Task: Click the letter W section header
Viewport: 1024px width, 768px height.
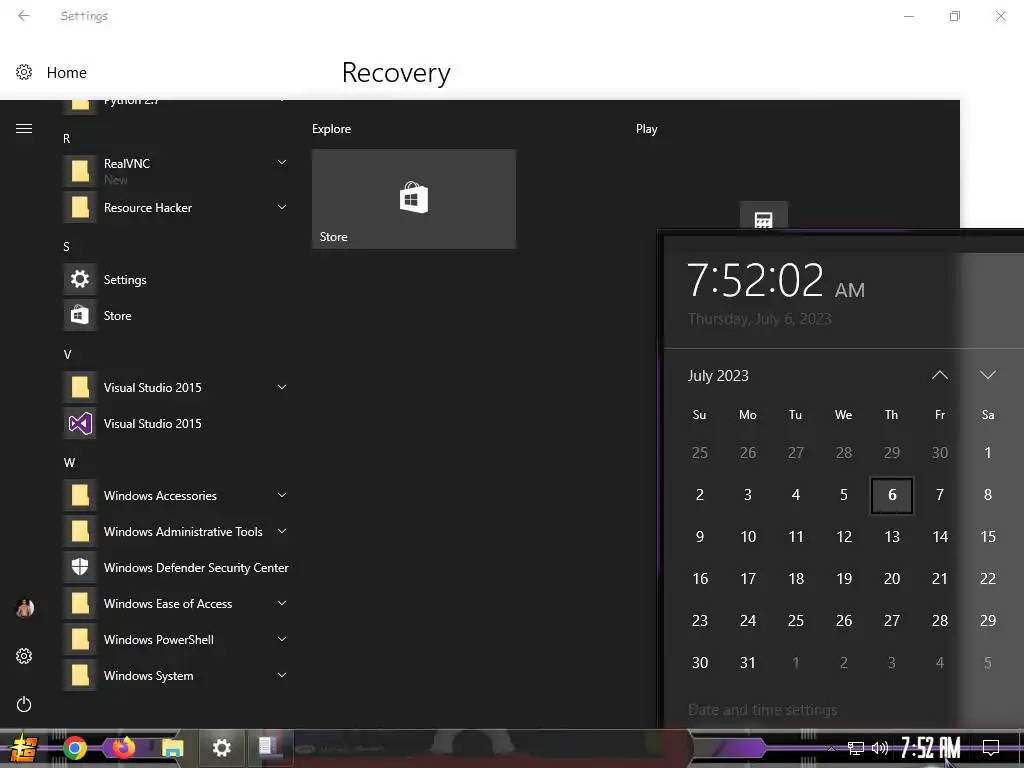Action: point(69,462)
